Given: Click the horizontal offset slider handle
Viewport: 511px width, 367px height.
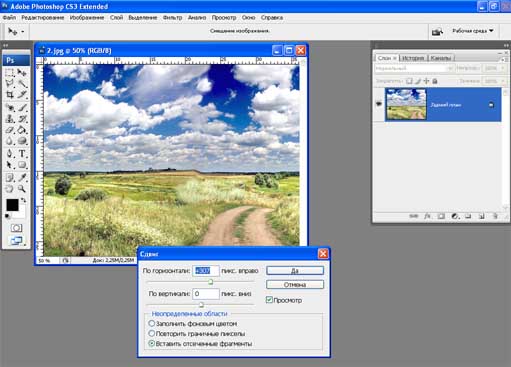Looking at the screenshot, I should (x=210, y=282).
